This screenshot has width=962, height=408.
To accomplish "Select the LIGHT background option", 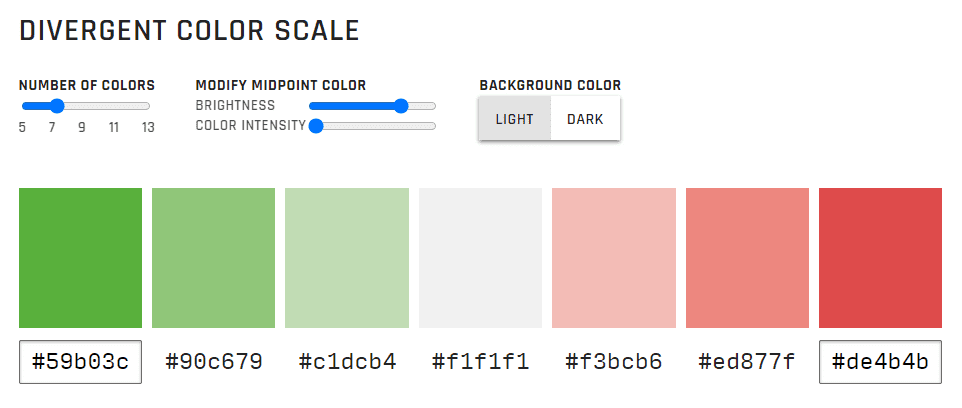I will (514, 119).
